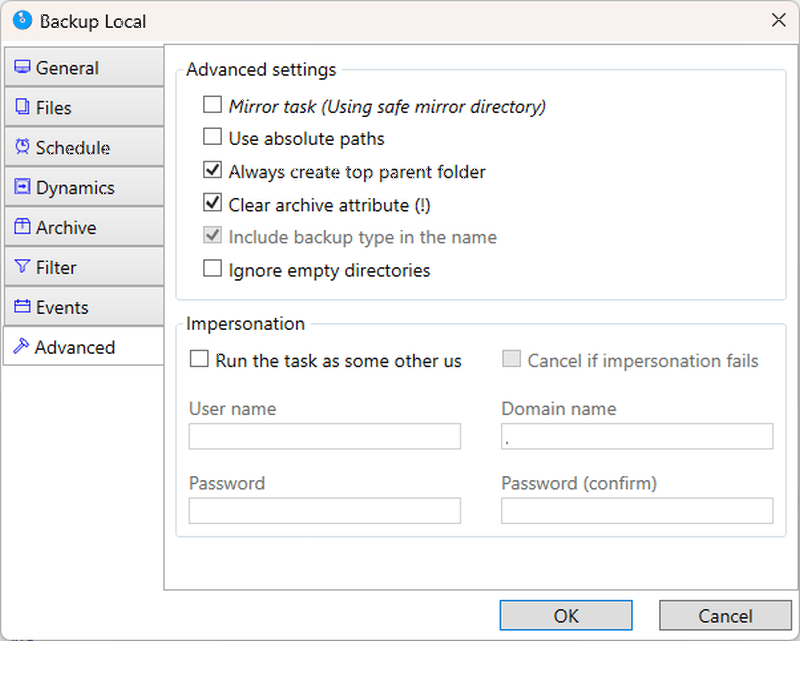Check Ignore empty directories
This screenshot has height=700, width=800.
[212, 268]
